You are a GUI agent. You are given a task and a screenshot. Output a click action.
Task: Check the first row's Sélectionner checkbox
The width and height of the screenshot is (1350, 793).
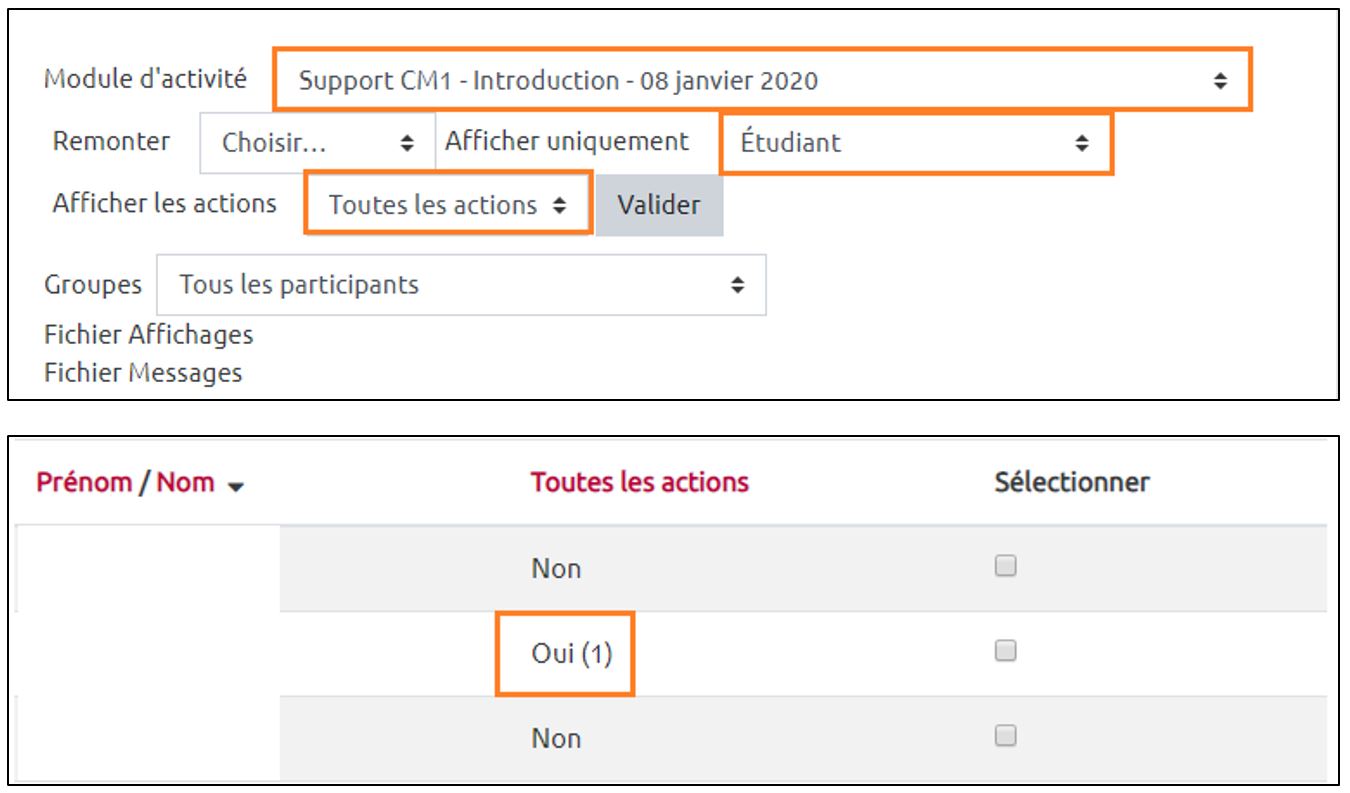[1005, 566]
